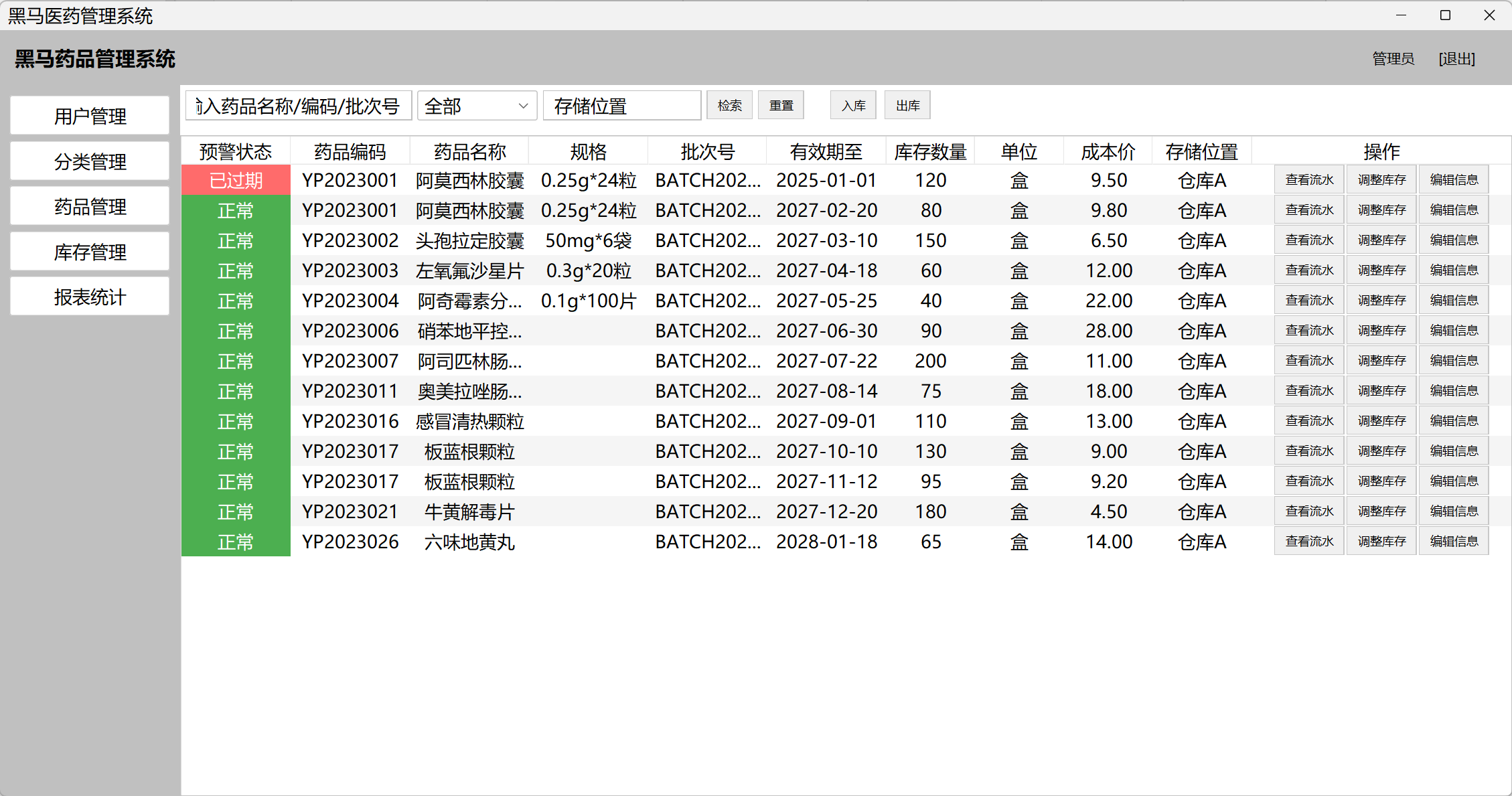Click 调整库存 for 六味地黄丸
Image resolution: width=1512 pixels, height=796 pixels.
[1381, 542]
